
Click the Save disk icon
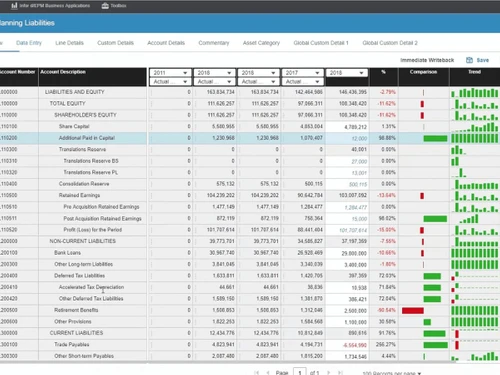point(469,60)
